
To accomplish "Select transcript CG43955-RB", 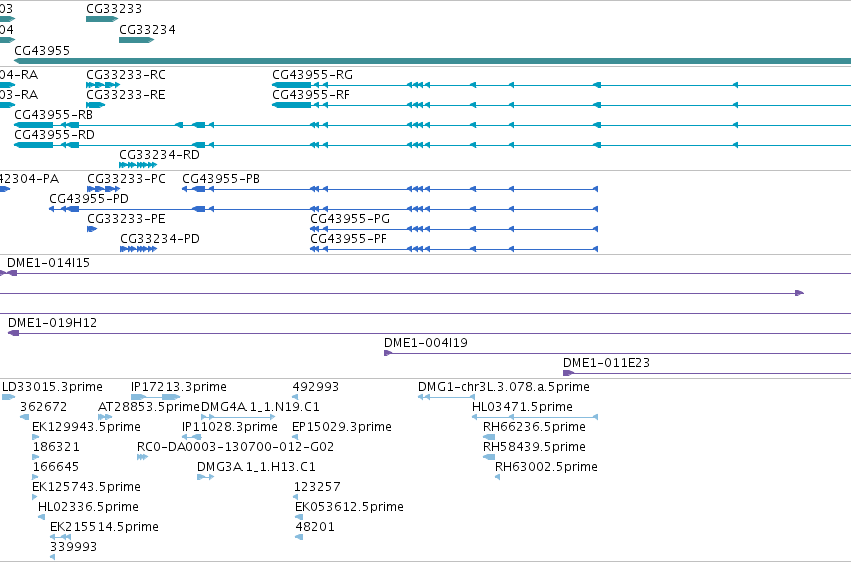I will pos(53,114).
